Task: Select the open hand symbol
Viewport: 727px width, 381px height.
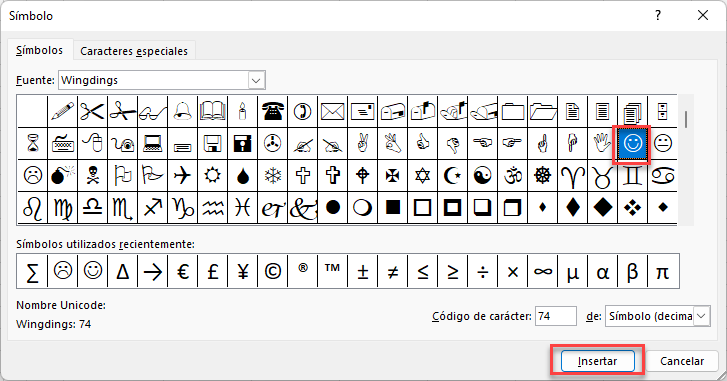Action: tap(602, 144)
